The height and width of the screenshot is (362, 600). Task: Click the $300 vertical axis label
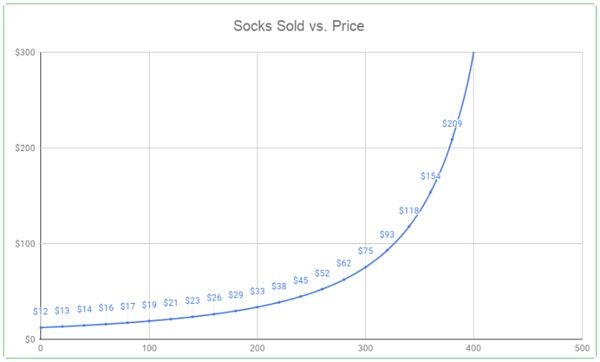tap(25, 52)
